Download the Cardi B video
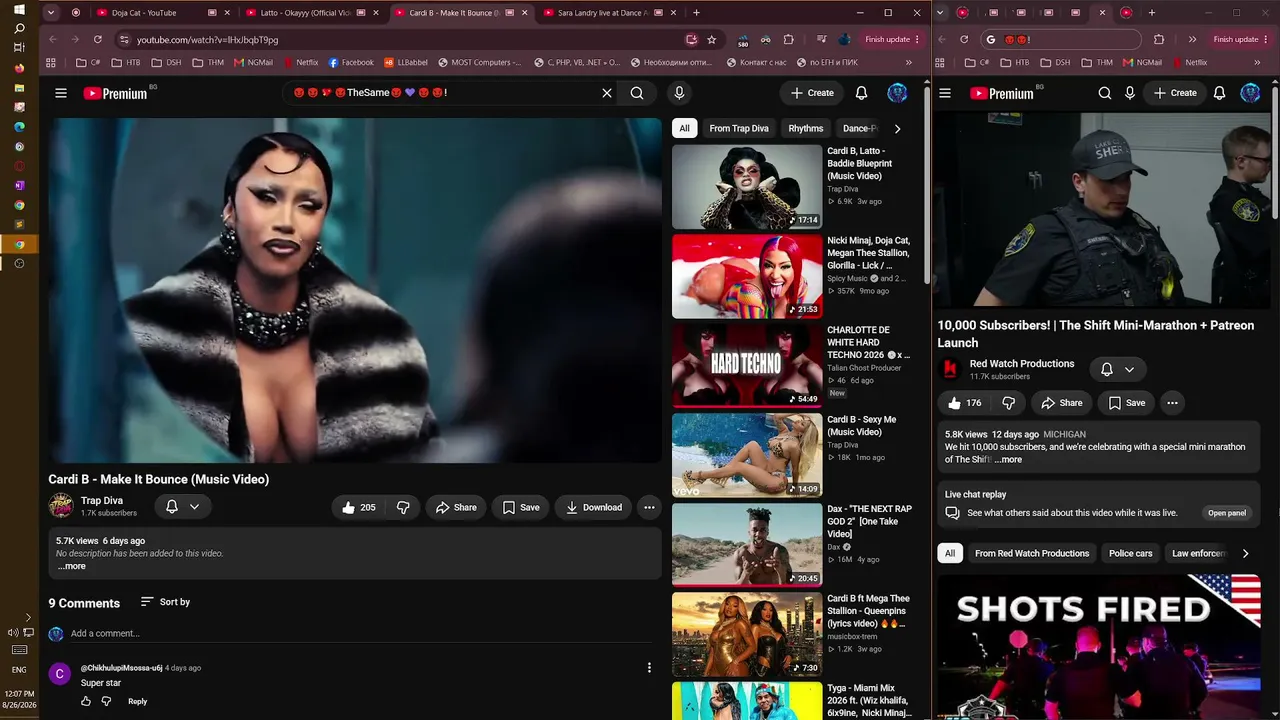The width and height of the screenshot is (1280, 720). (593, 507)
